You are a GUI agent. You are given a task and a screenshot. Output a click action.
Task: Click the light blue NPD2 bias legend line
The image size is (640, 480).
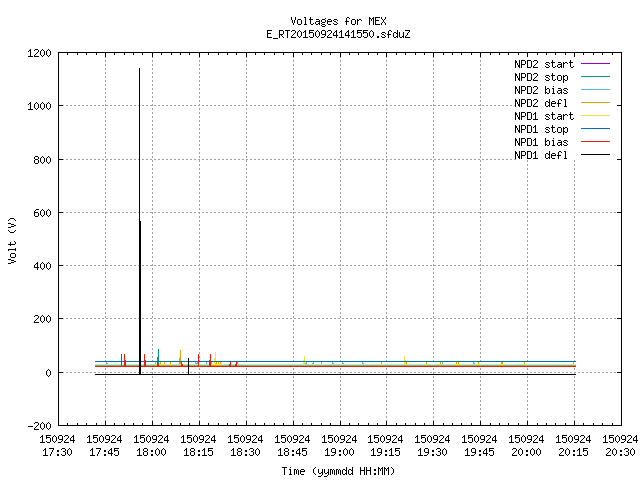[x=595, y=90]
